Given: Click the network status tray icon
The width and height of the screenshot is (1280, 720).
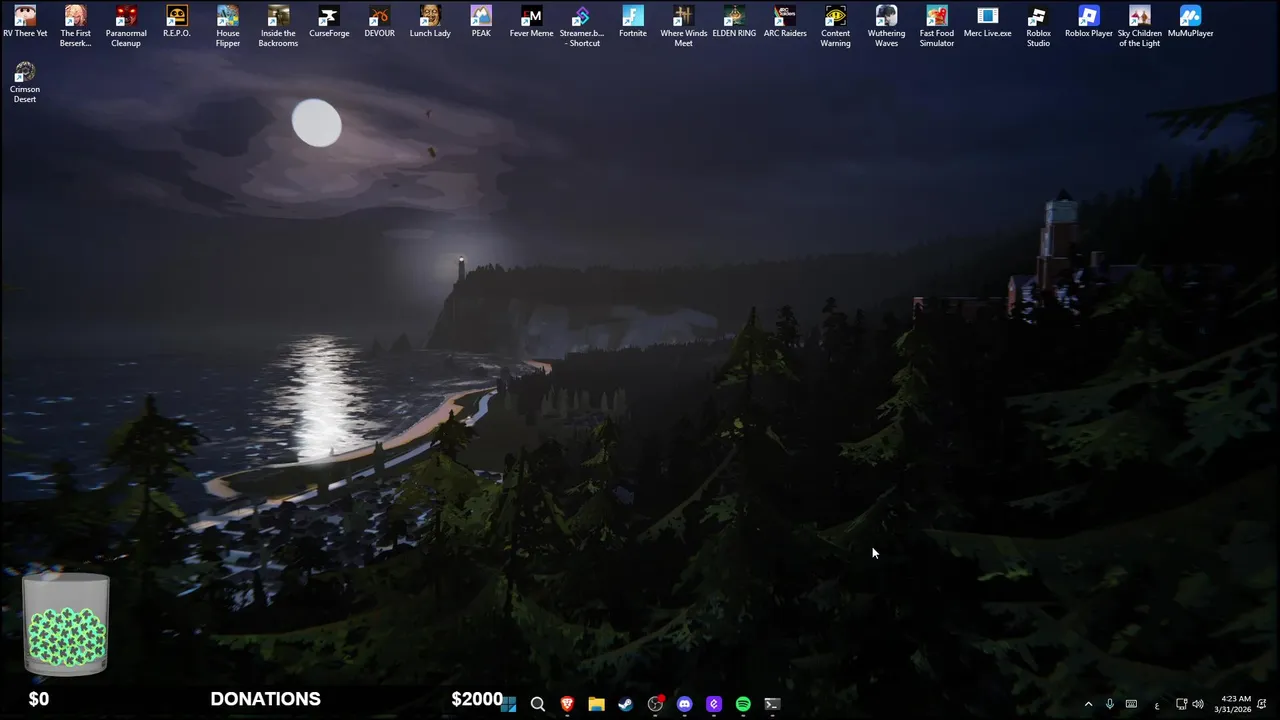Looking at the screenshot, I should click(x=1181, y=704).
